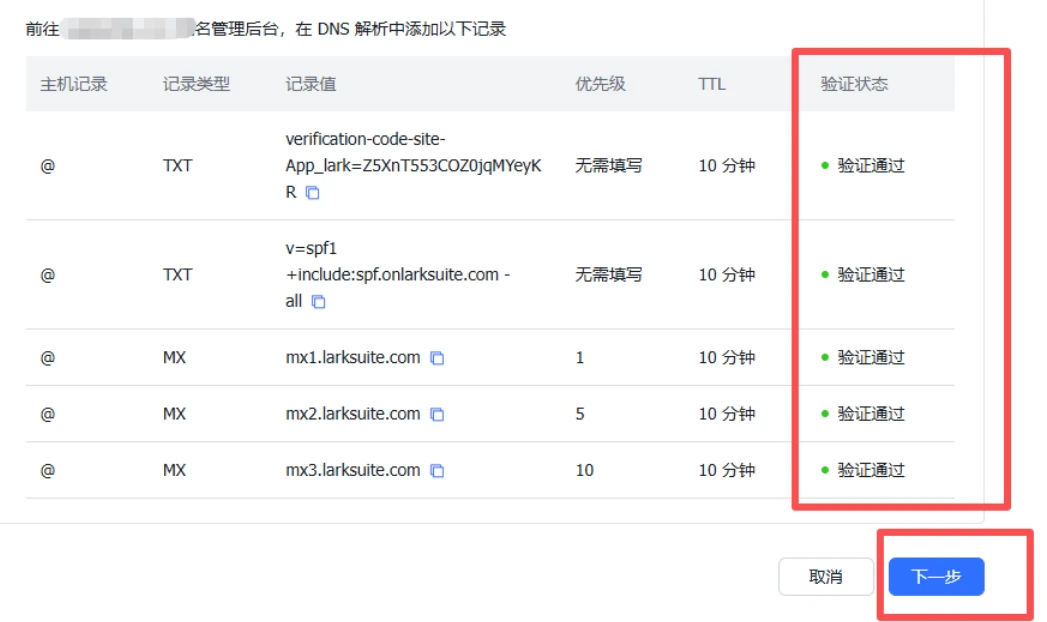Click the 验证状态 column header
The image size is (1047, 622).
pyautogui.click(x=854, y=84)
